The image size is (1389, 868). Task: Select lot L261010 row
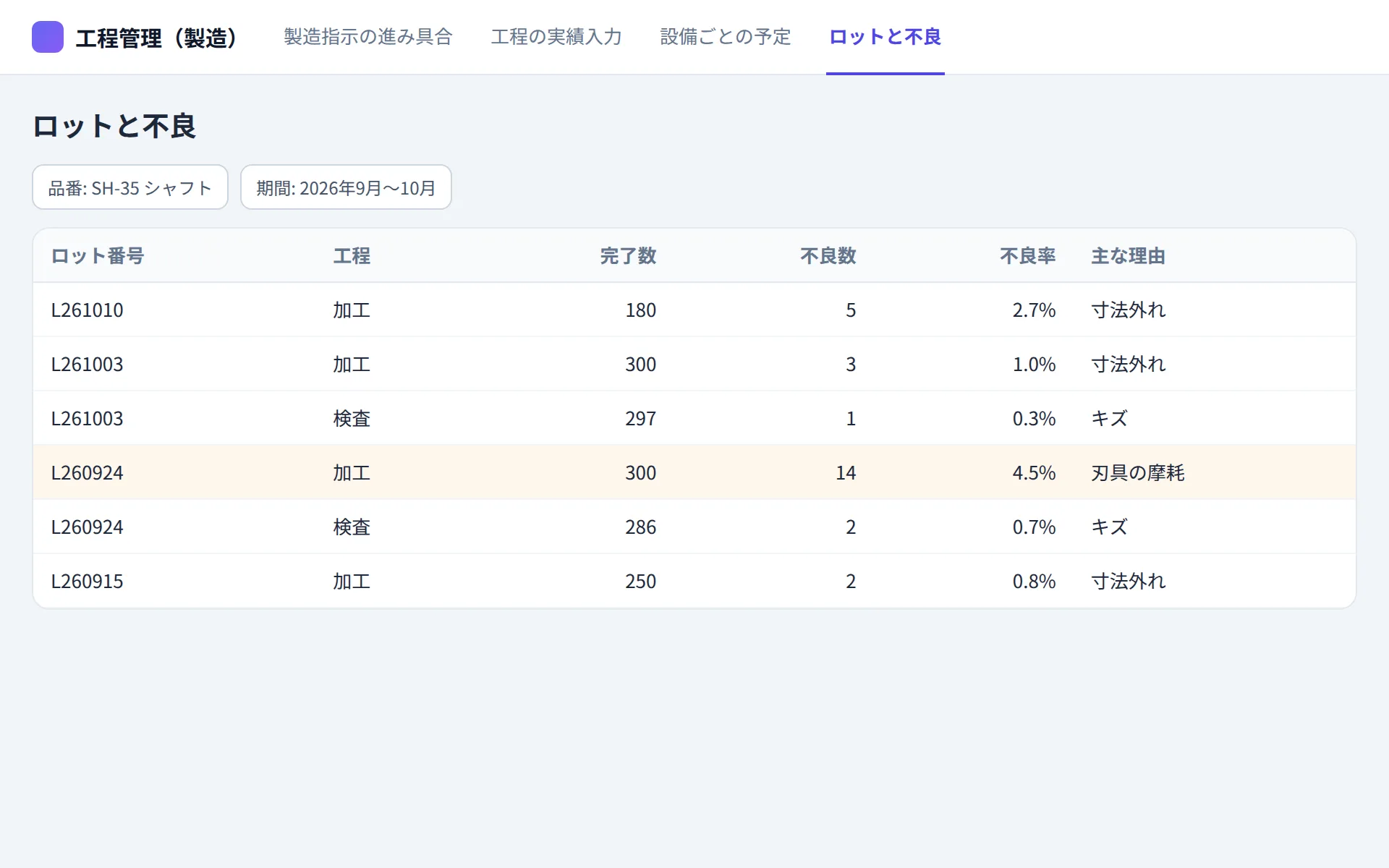[x=694, y=310]
